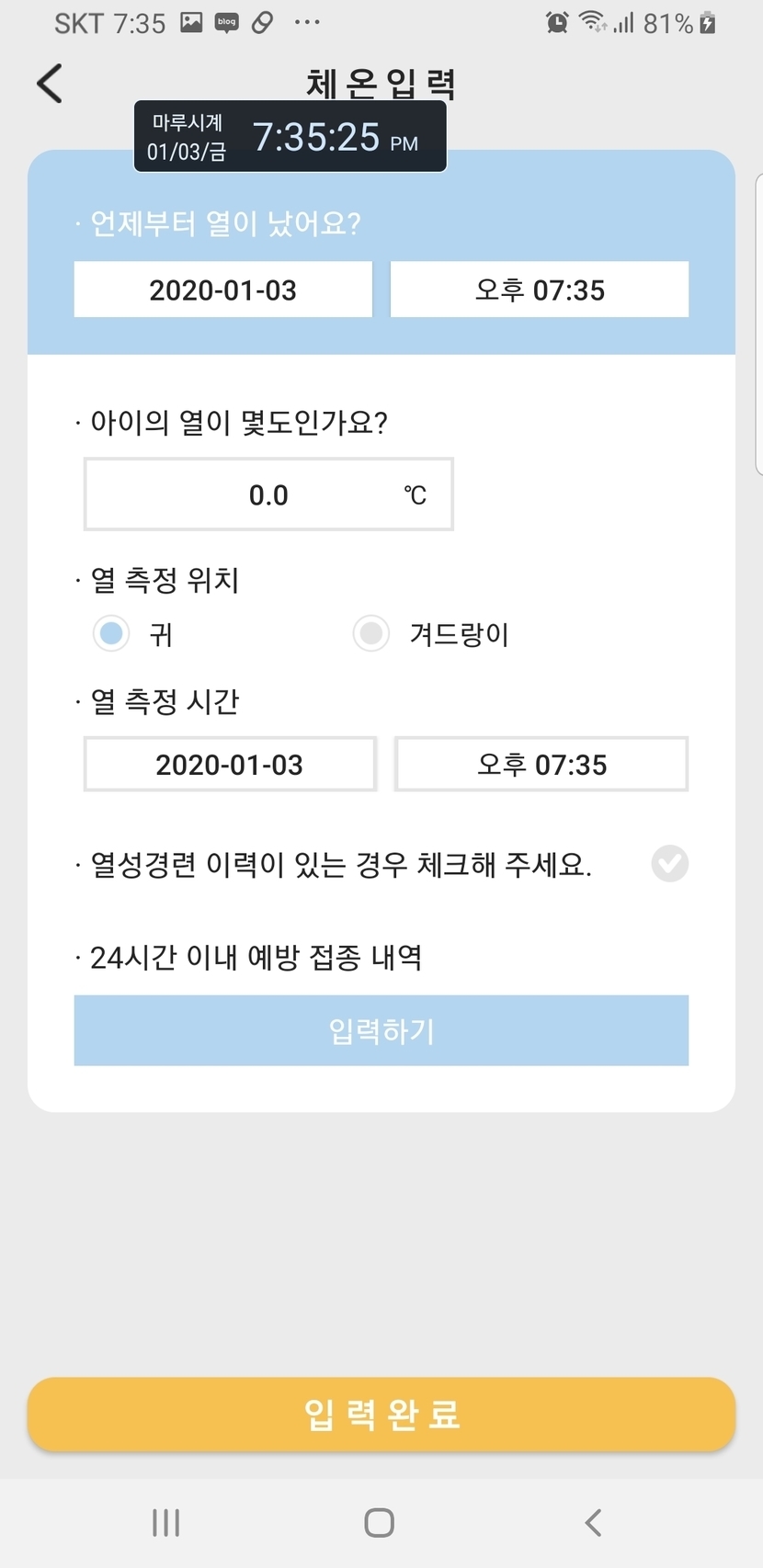Open the fever start date picker
763x1568 pixels.
tap(223, 290)
